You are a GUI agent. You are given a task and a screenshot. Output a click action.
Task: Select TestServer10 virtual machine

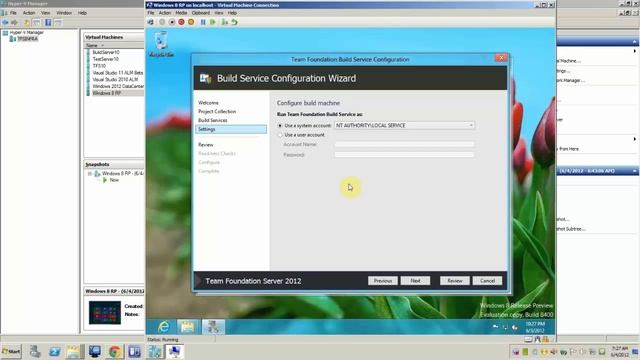(x=106, y=59)
